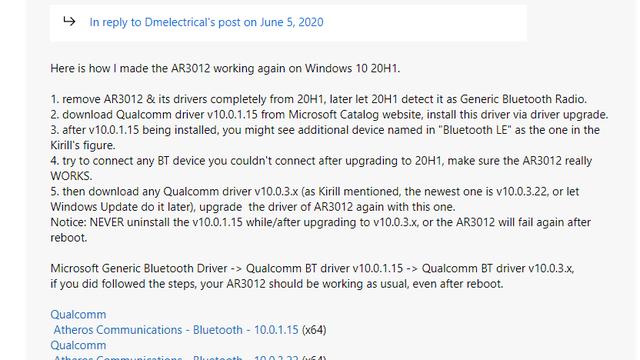Click the reply arrow icon
The width and height of the screenshot is (640, 360).
69,21
